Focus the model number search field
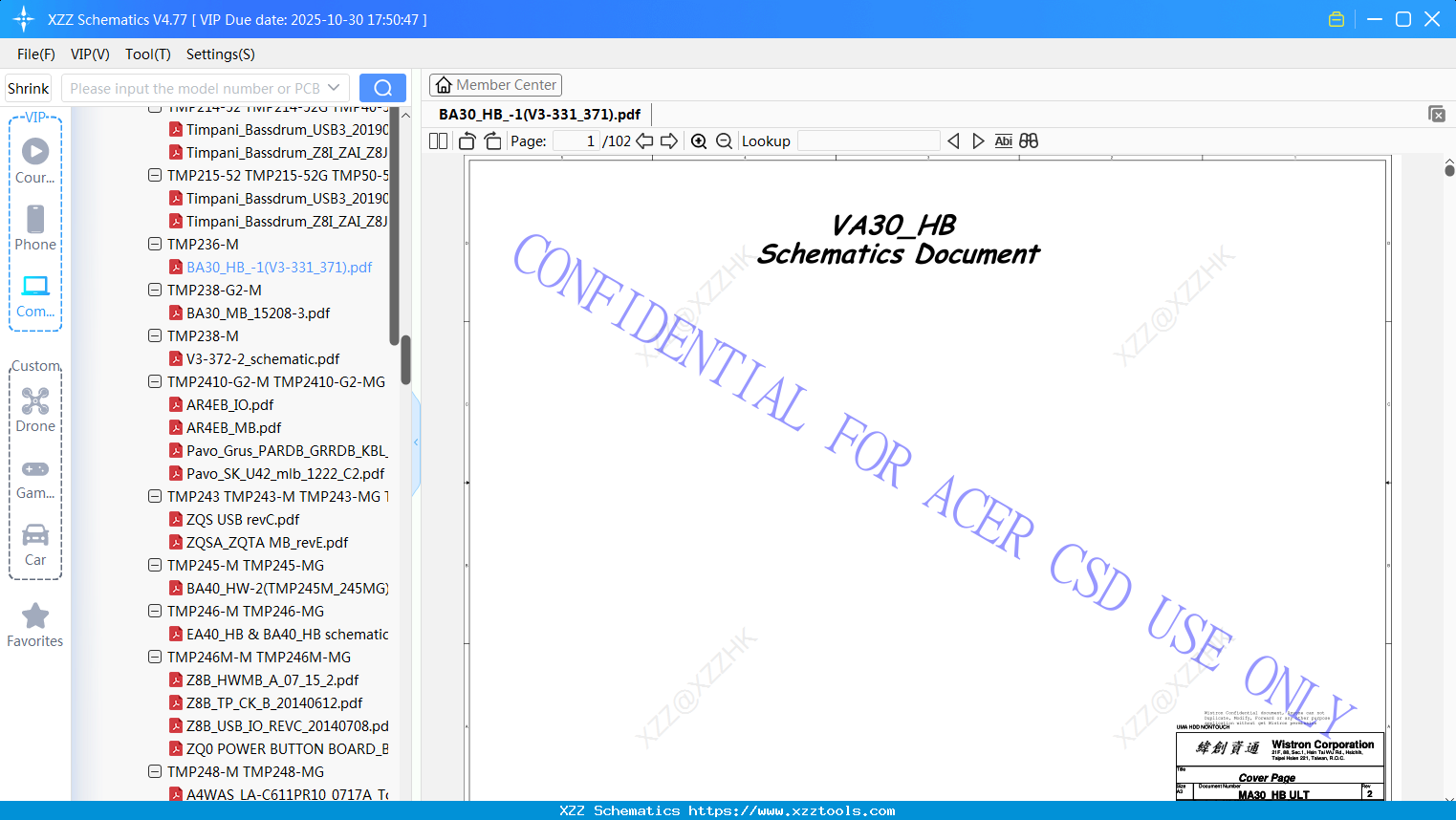Screen dimensions: 1456x820 point(195,88)
